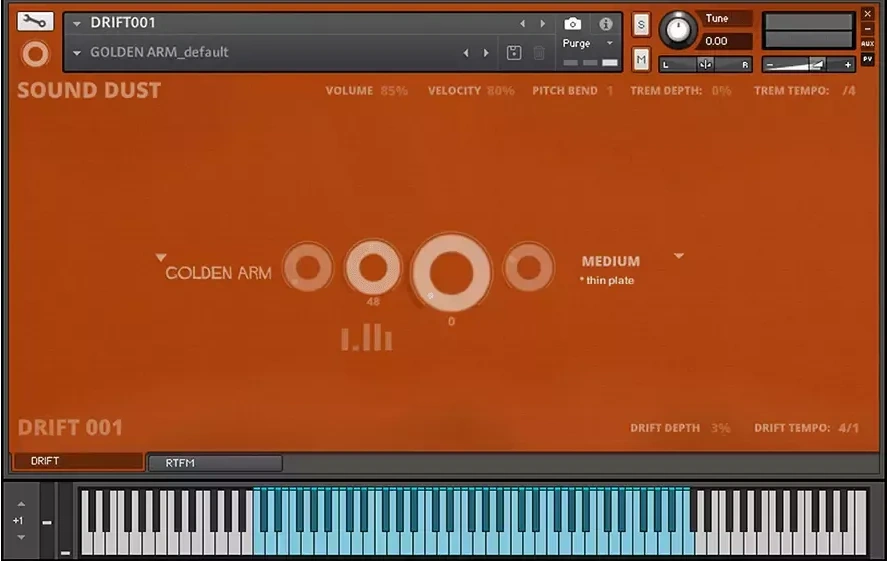Click the PITCH BEND 1 value
This screenshot has width=888, height=561.
(x=610, y=91)
